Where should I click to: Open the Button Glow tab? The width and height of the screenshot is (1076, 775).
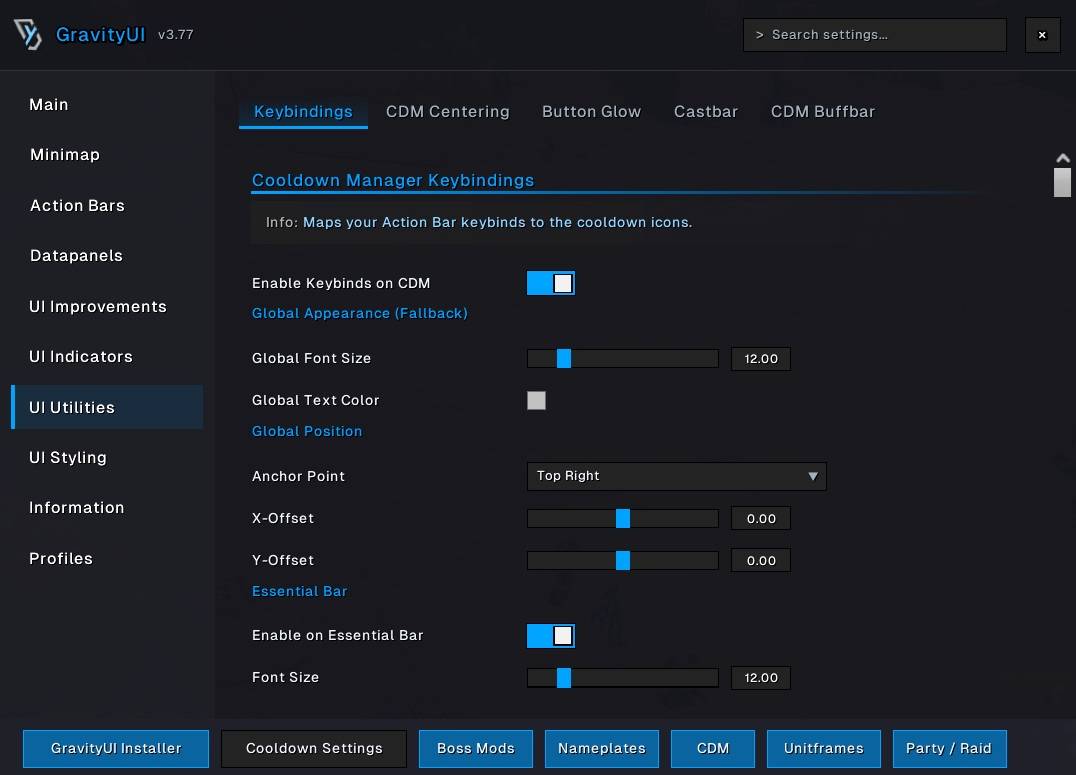[x=591, y=112]
